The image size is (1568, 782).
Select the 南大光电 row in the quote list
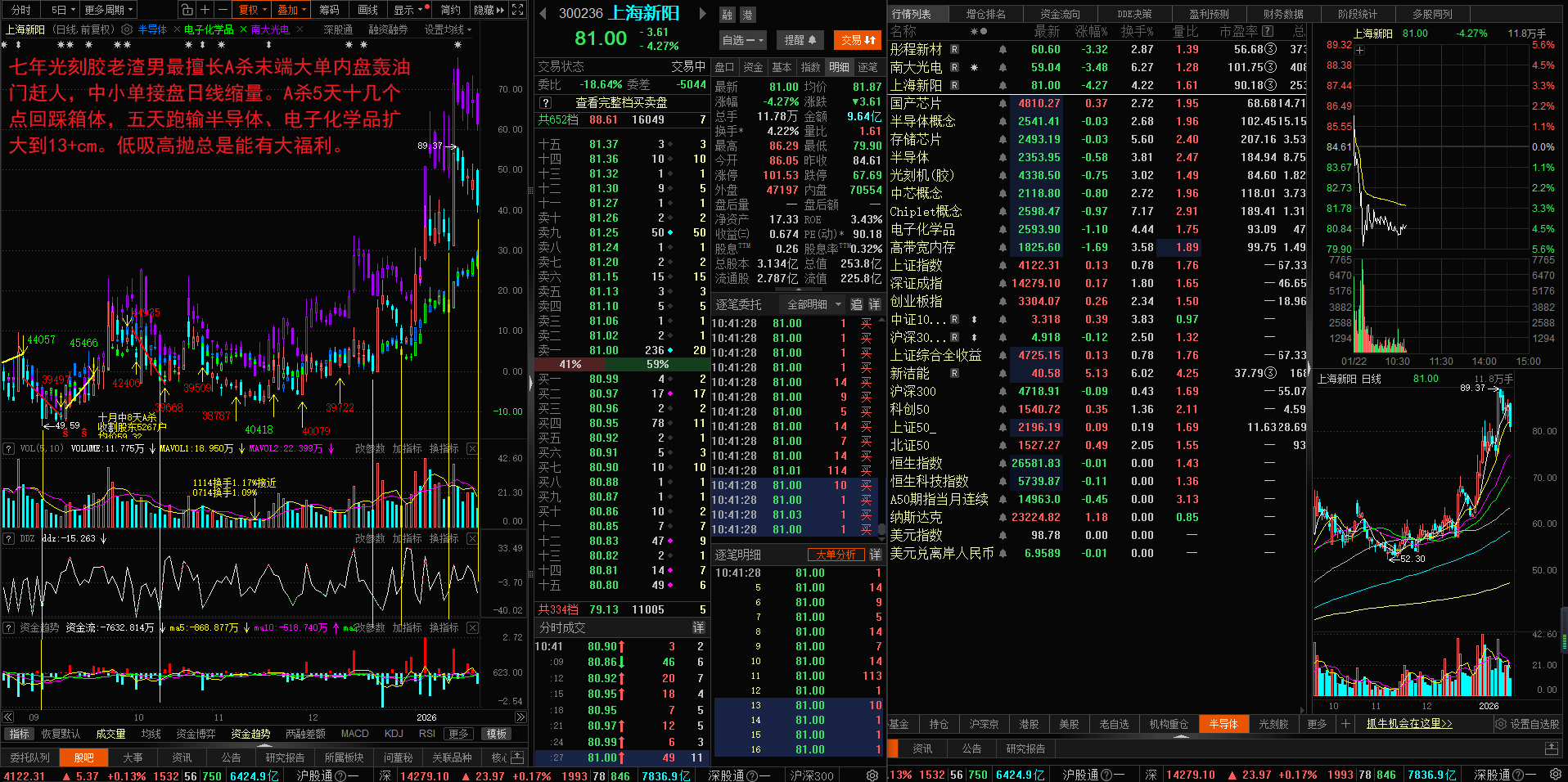tap(1097, 67)
